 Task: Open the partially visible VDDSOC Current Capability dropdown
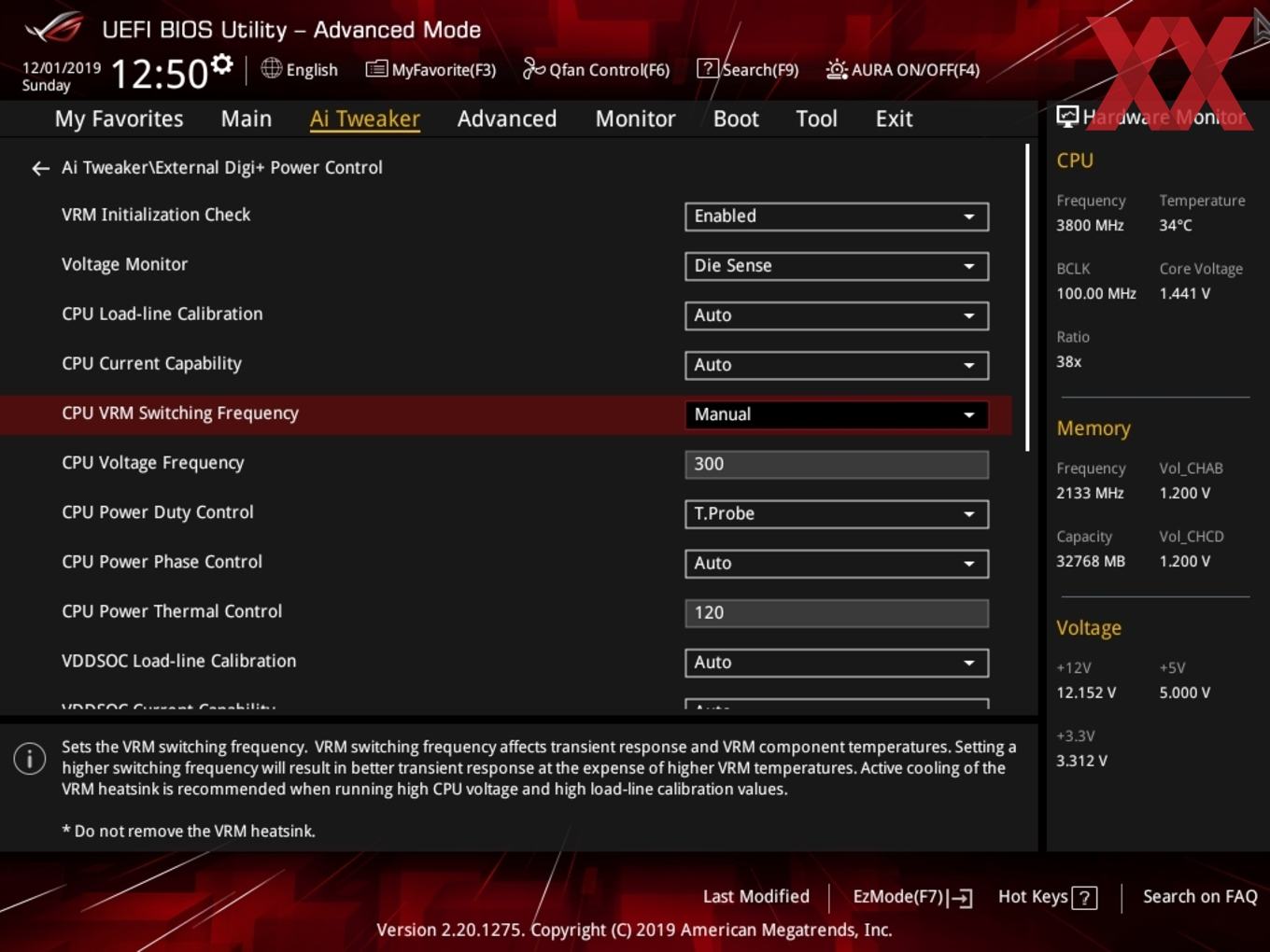837,704
